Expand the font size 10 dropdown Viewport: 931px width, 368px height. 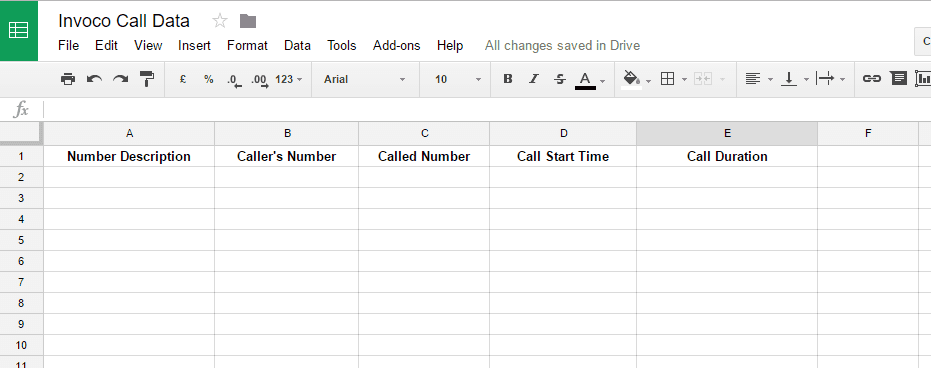pyautogui.click(x=458, y=79)
